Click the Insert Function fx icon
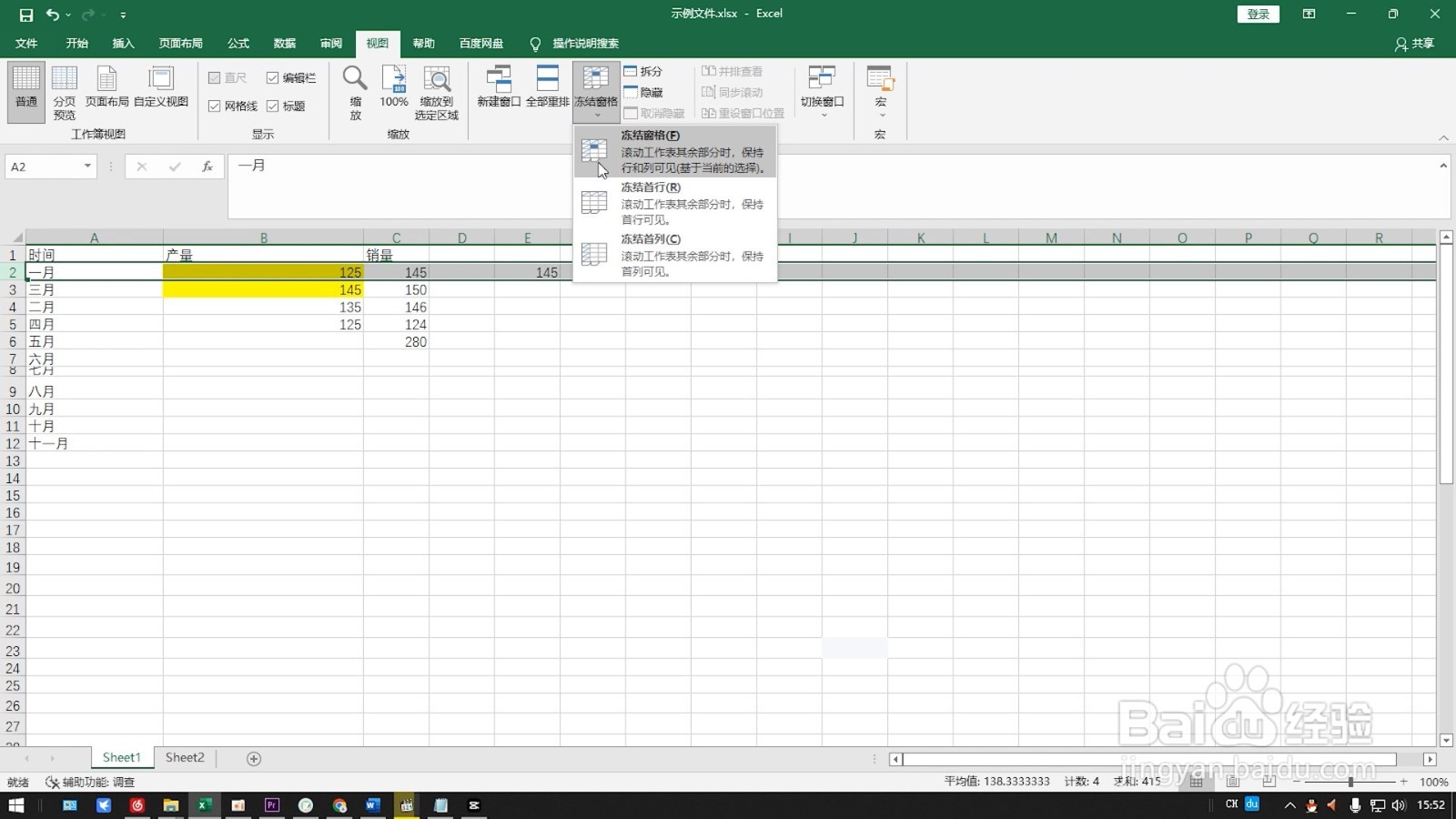Screen dimensions: 1456x819 point(207,167)
